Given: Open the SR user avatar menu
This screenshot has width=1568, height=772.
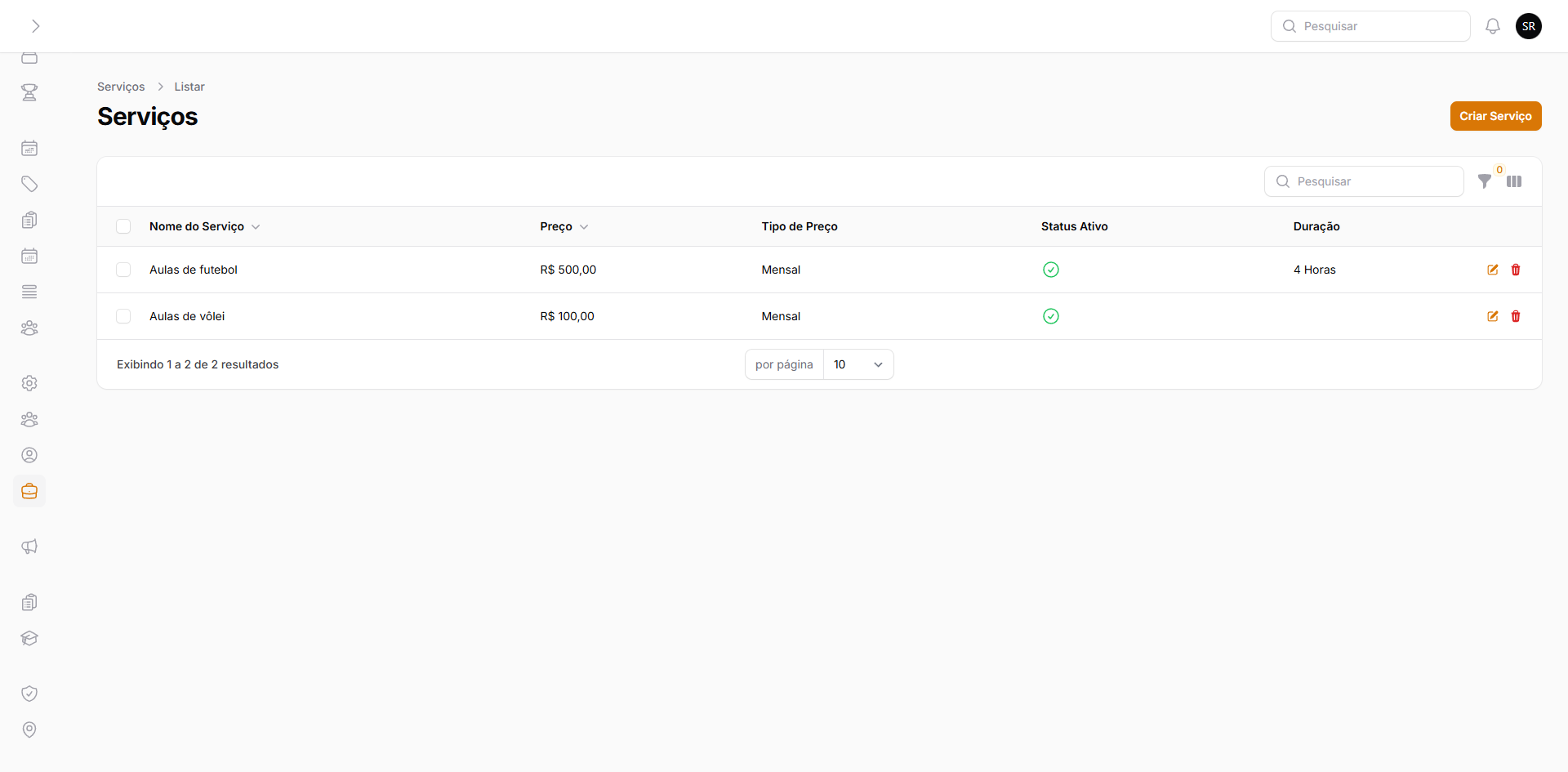Looking at the screenshot, I should tap(1529, 26).
